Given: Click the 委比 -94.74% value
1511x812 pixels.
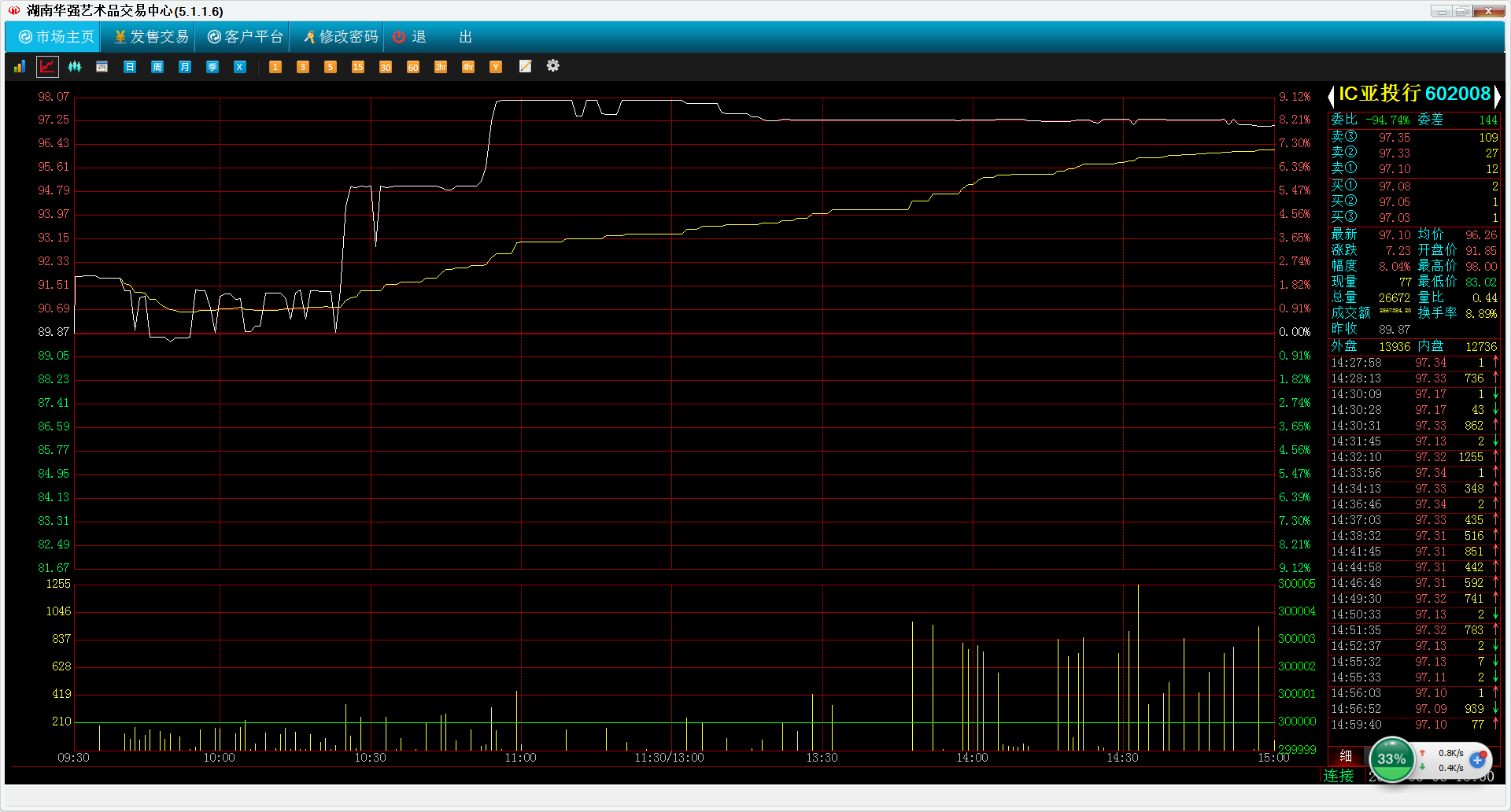Looking at the screenshot, I should click(x=1387, y=120).
